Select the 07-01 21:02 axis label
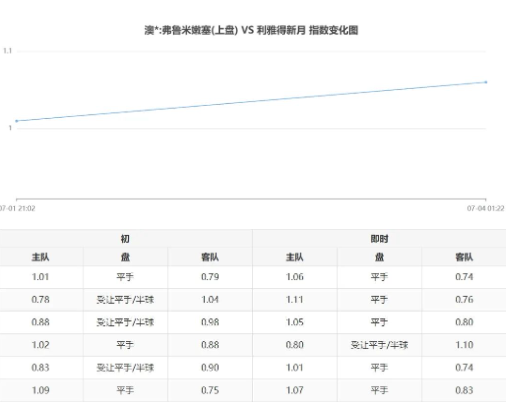 click(x=17, y=208)
